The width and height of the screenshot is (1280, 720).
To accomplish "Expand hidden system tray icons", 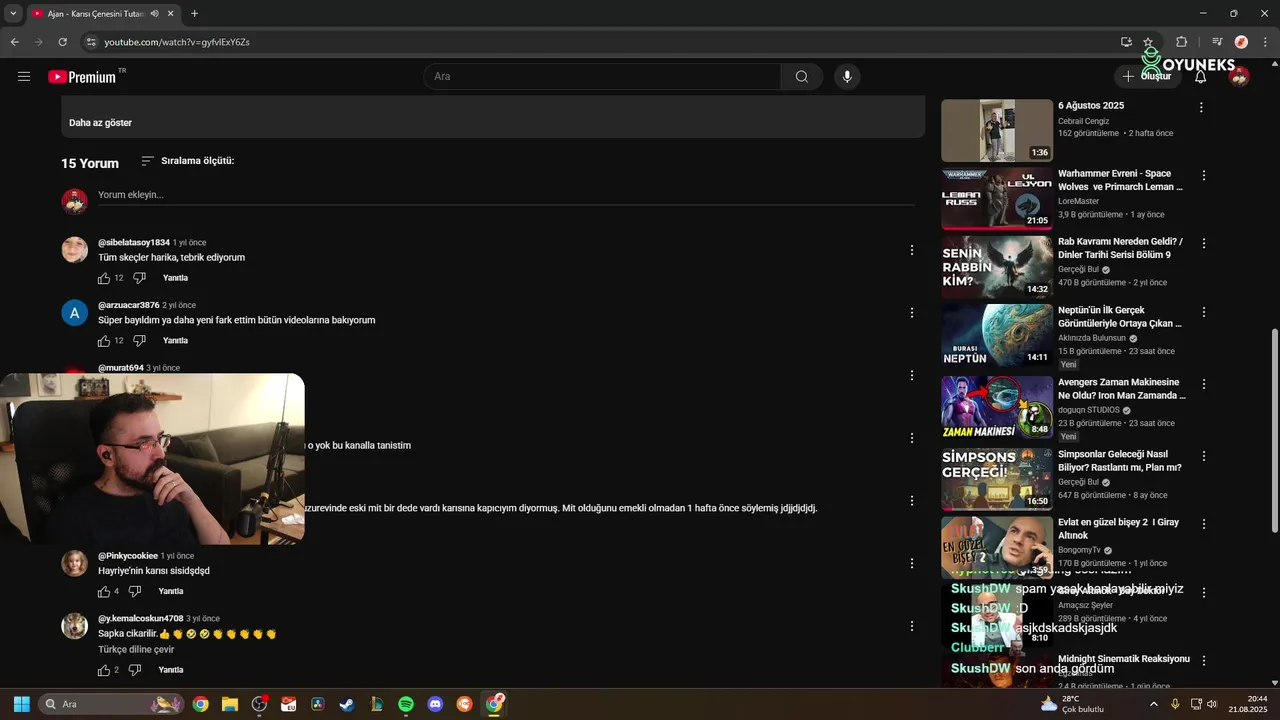I will [x=1153, y=704].
